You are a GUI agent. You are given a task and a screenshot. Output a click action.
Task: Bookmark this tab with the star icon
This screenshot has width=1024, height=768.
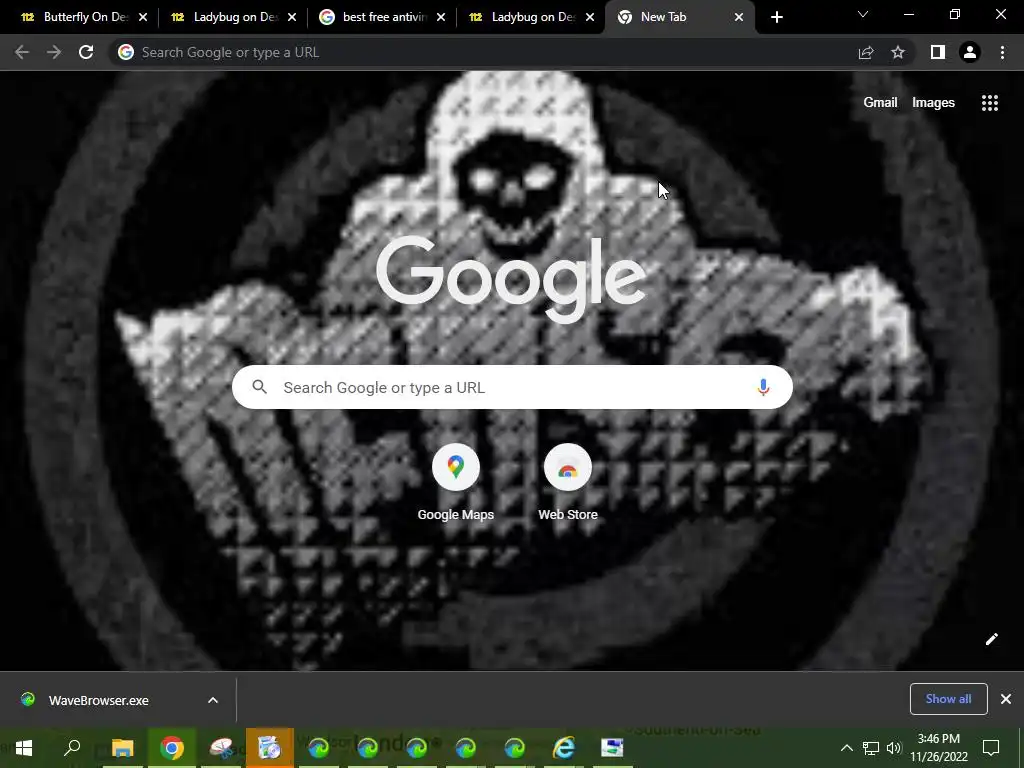click(x=898, y=52)
